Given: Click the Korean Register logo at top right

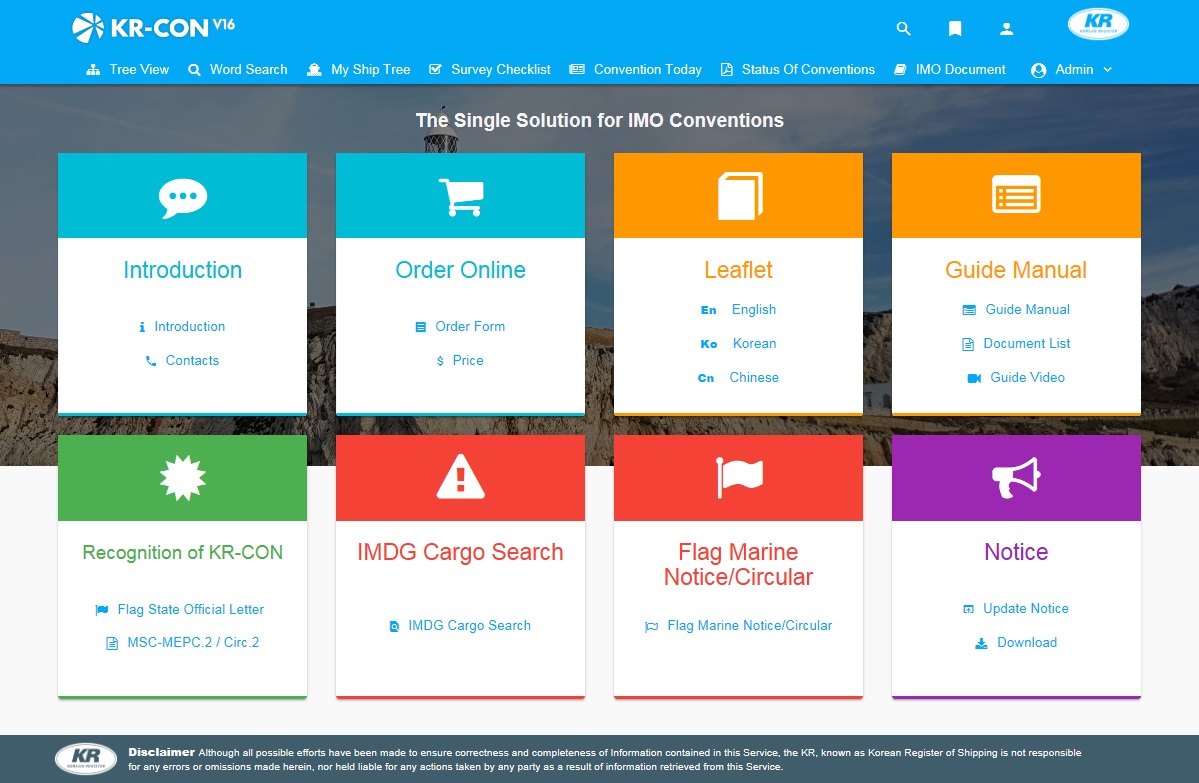Looking at the screenshot, I should [1098, 25].
